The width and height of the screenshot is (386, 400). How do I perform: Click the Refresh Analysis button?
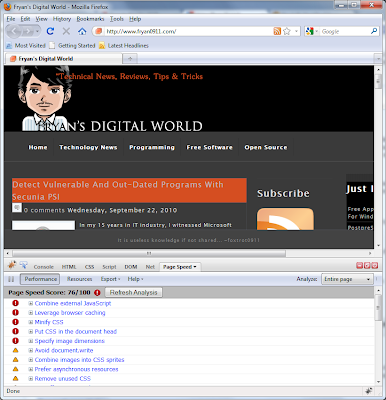click(x=133, y=293)
